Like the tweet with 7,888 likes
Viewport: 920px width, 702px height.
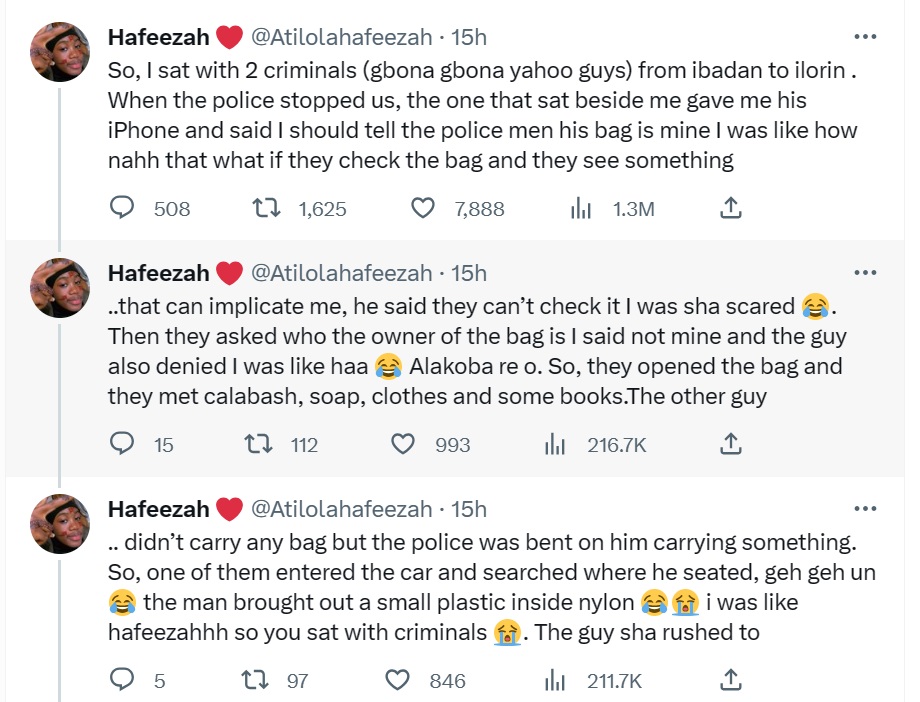[423, 208]
